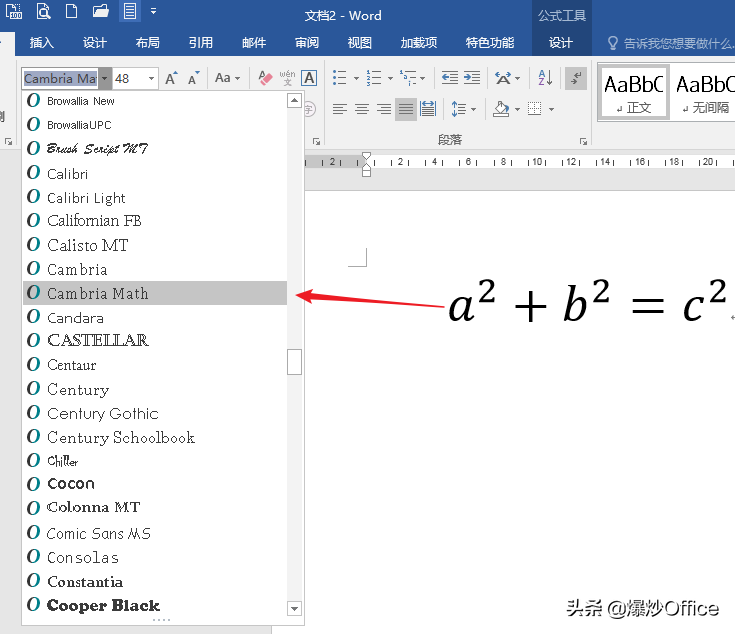The width and height of the screenshot is (735, 634).
Task: Open Font dialog launcher
Action: pos(316,141)
